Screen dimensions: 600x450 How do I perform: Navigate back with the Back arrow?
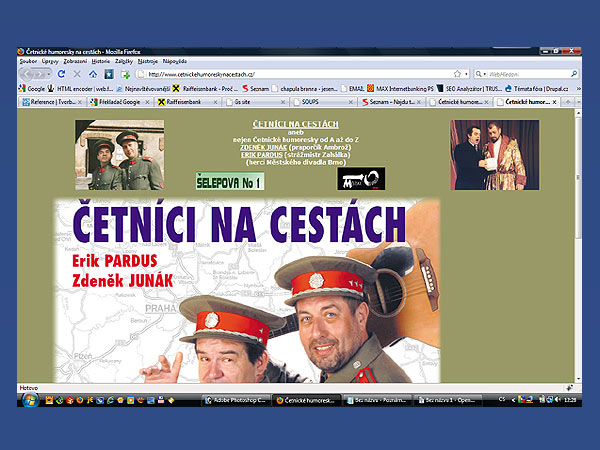[x=28, y=74]
